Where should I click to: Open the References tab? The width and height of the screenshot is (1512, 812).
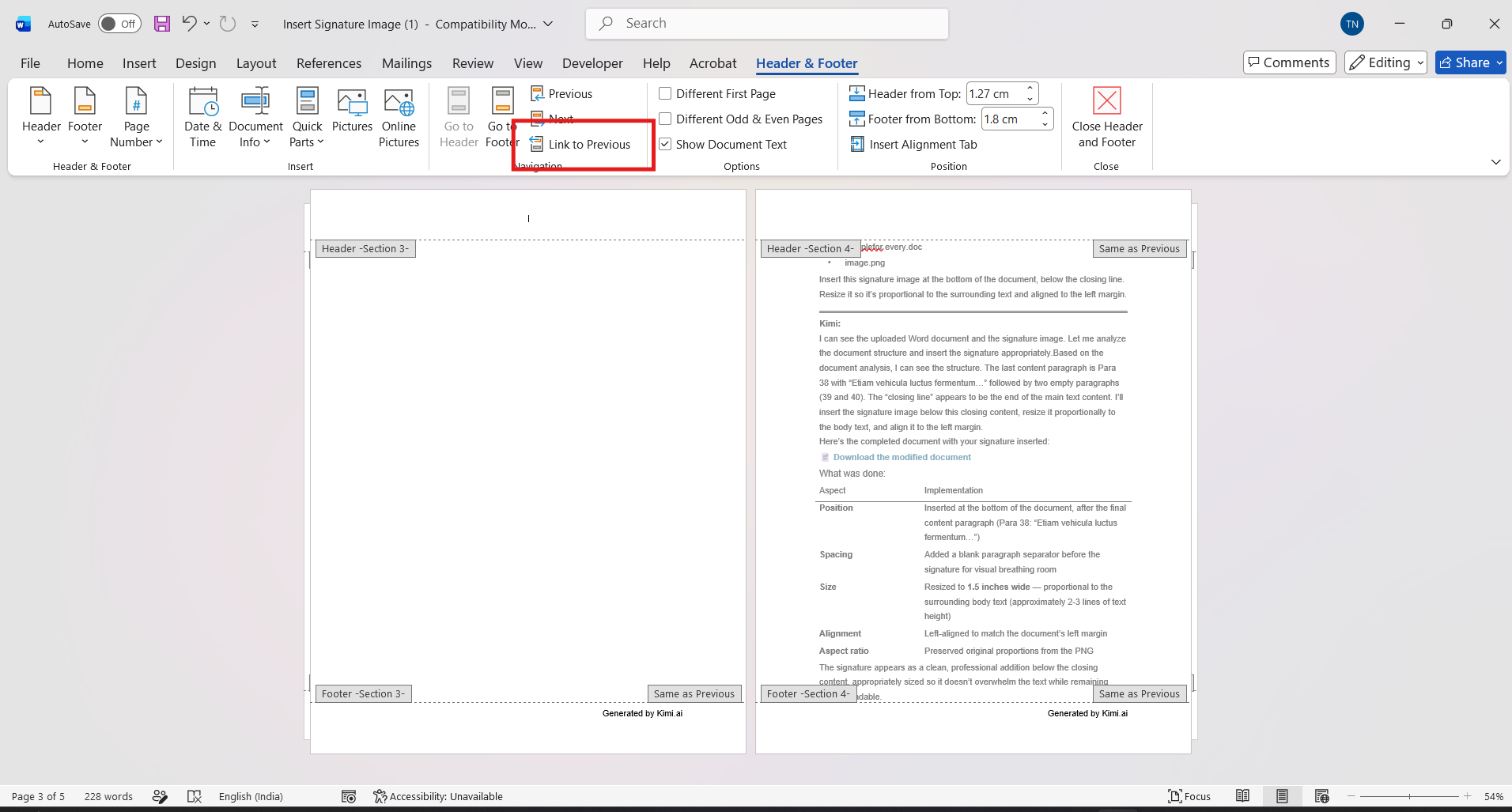(x=329, y=63)
